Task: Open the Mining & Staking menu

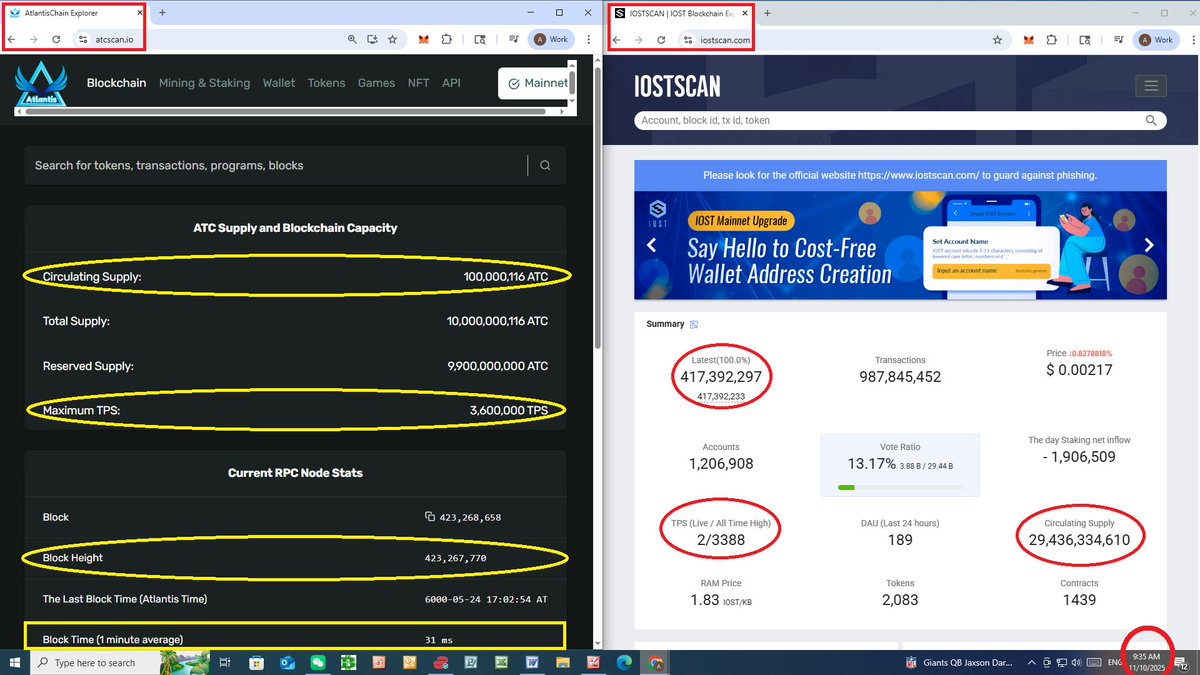Action: click(204, 83)
